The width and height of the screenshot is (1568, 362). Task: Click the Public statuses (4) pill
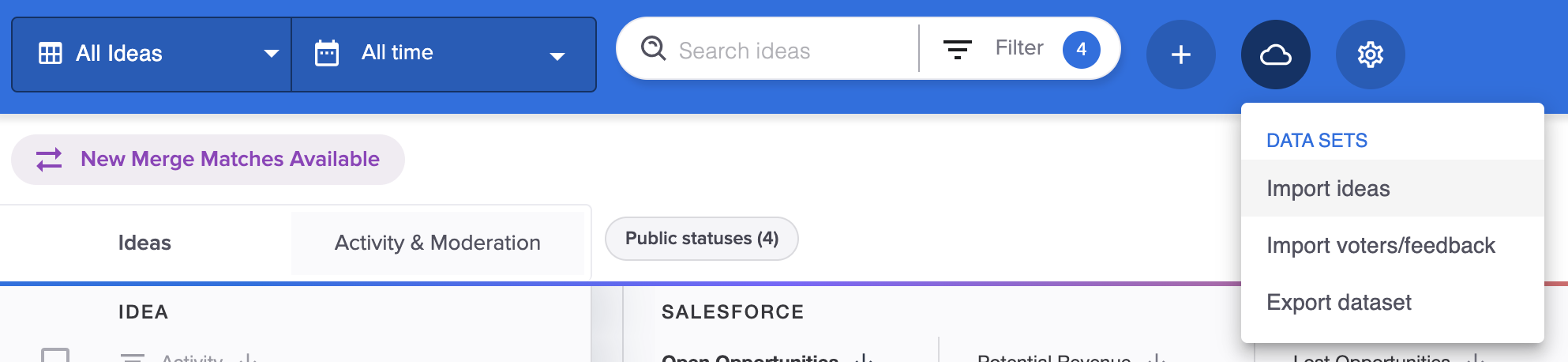[701, 239]
